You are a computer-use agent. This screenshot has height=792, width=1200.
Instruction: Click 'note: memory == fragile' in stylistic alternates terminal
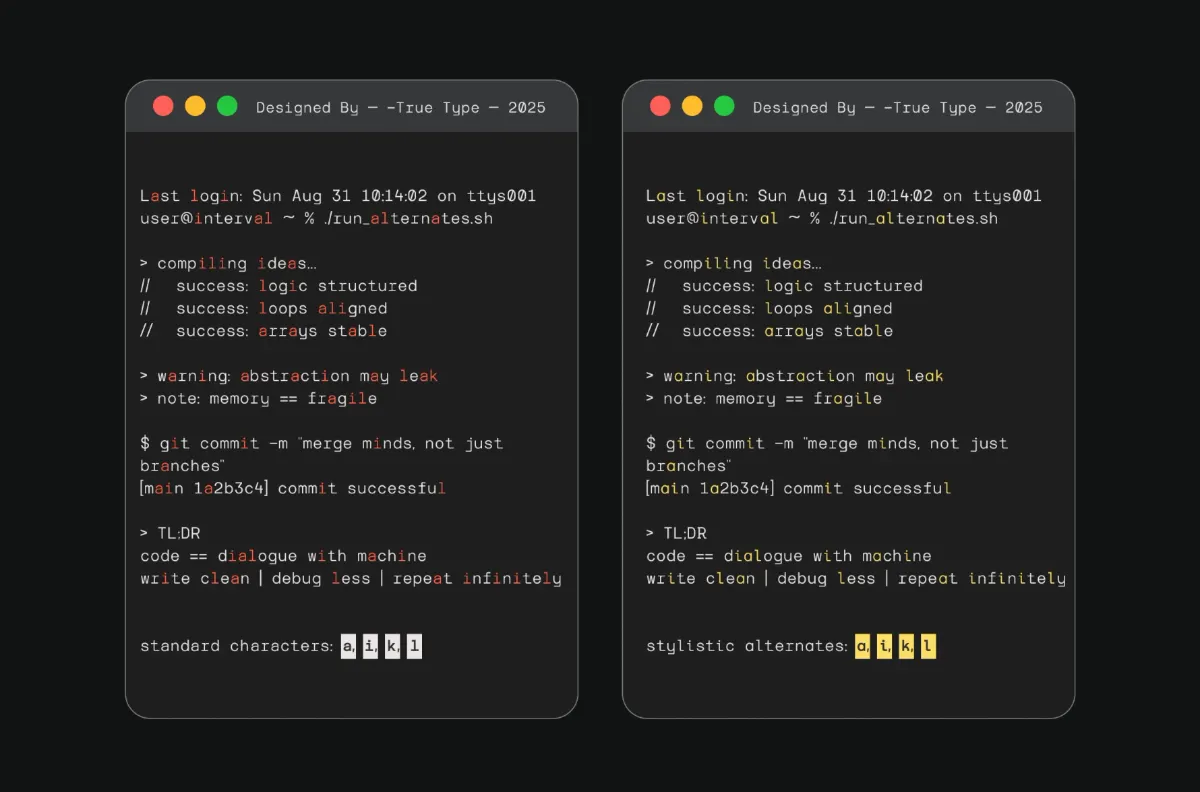click(773, 399)
